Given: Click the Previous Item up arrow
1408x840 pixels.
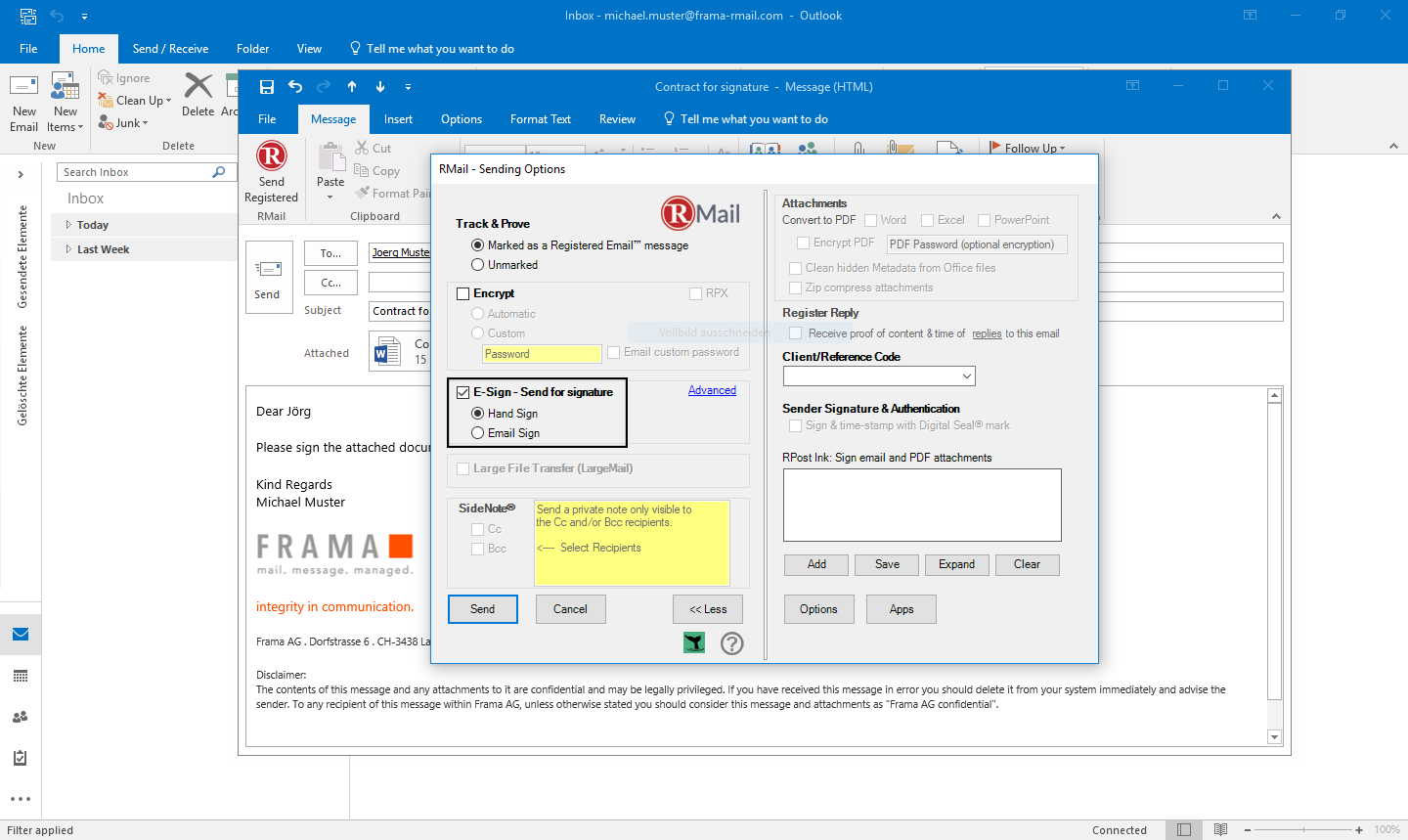Looking at the screenshot, I should tap(352, 86).
